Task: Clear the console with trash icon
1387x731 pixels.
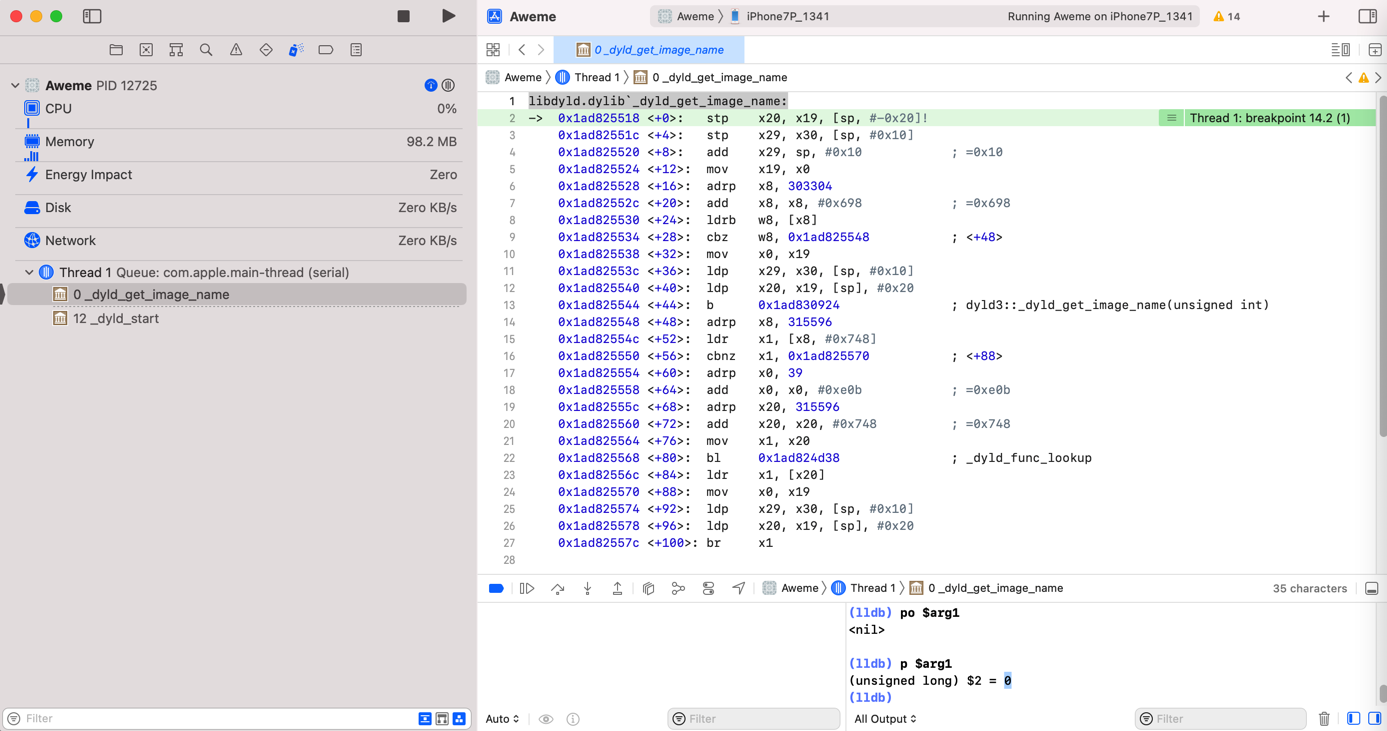Action: [1324, 719]
